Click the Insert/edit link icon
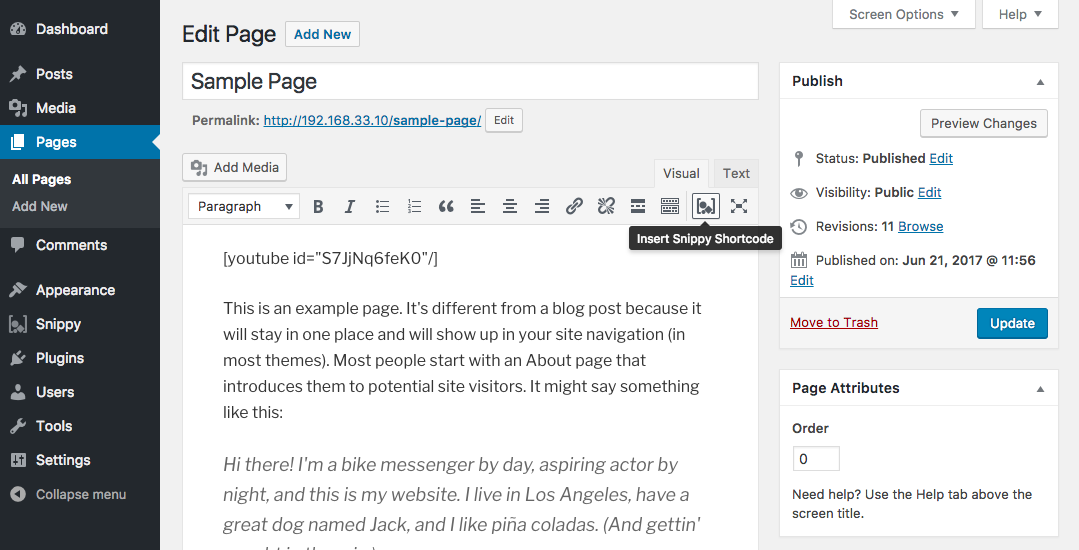 pos(574,206)
